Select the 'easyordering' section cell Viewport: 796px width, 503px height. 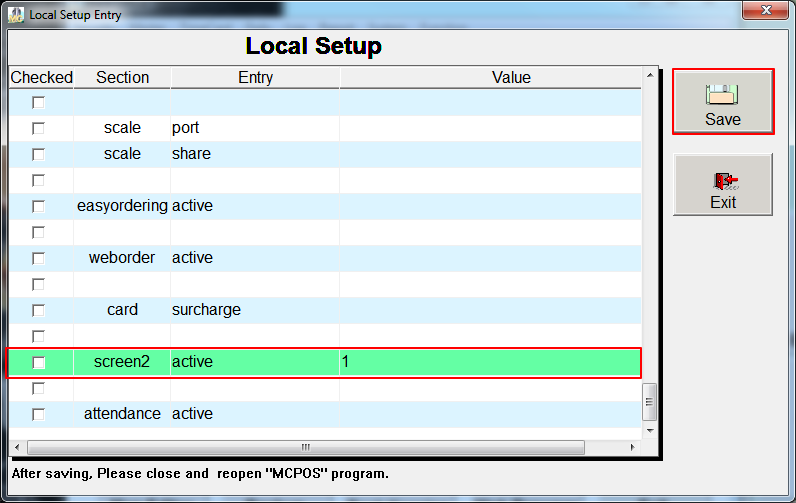122,206
